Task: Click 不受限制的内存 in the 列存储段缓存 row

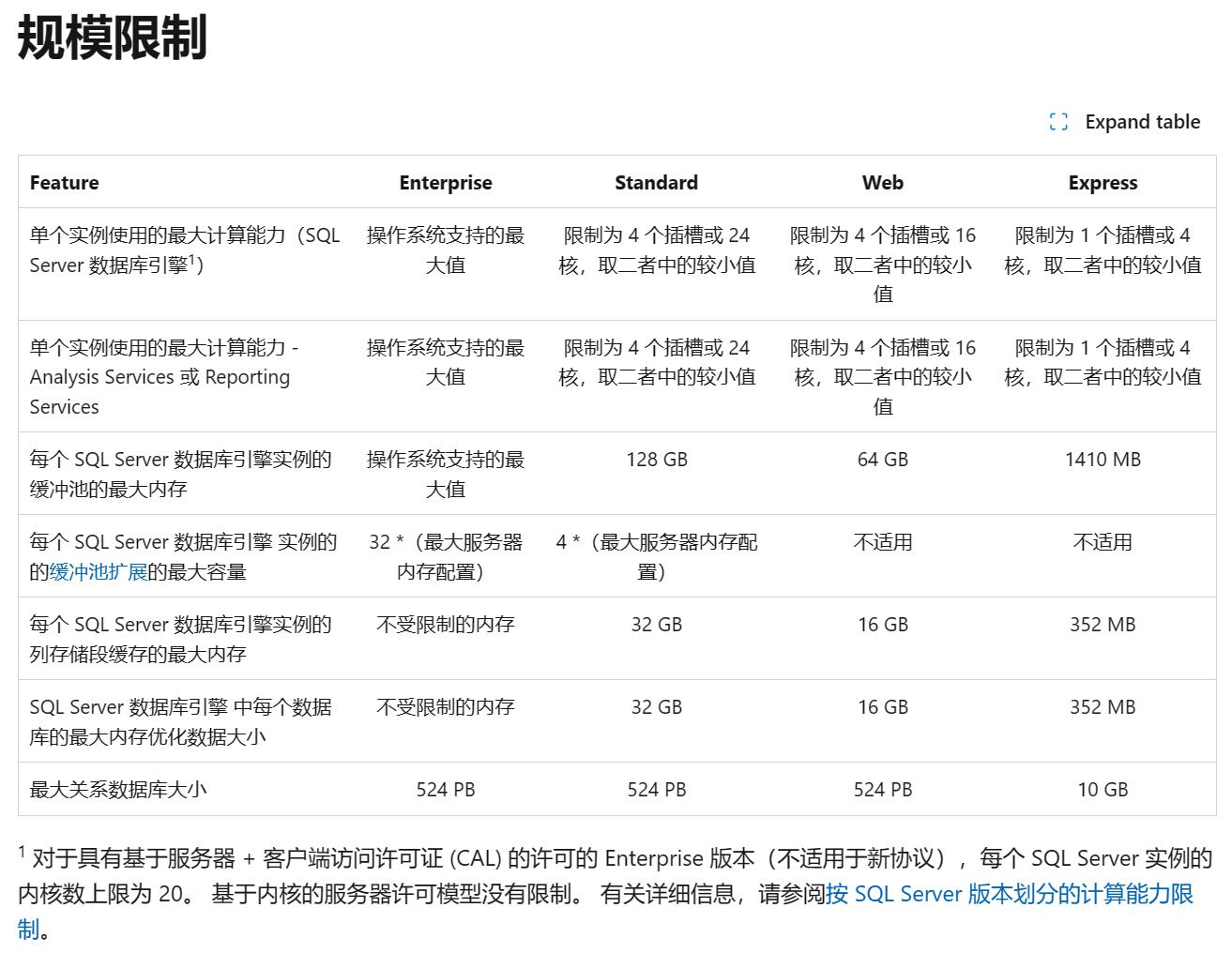Action: coord(446,625)
